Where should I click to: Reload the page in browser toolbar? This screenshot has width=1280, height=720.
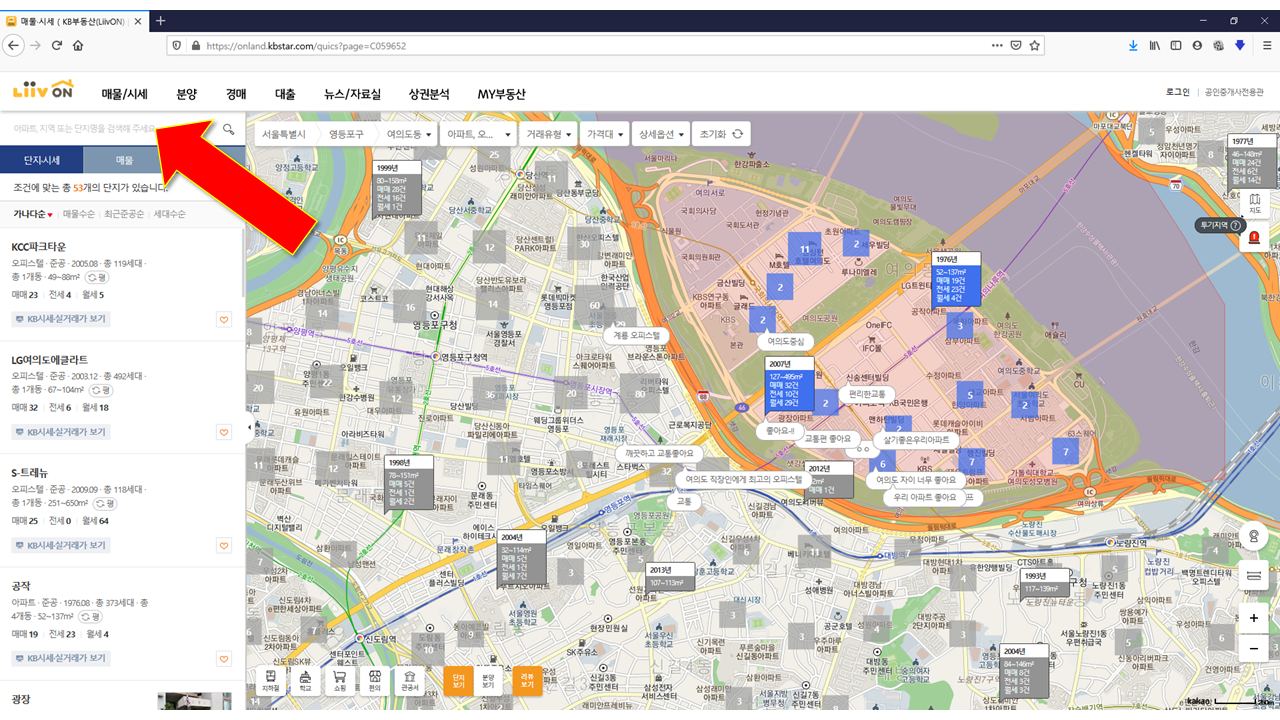coord(57,45)
